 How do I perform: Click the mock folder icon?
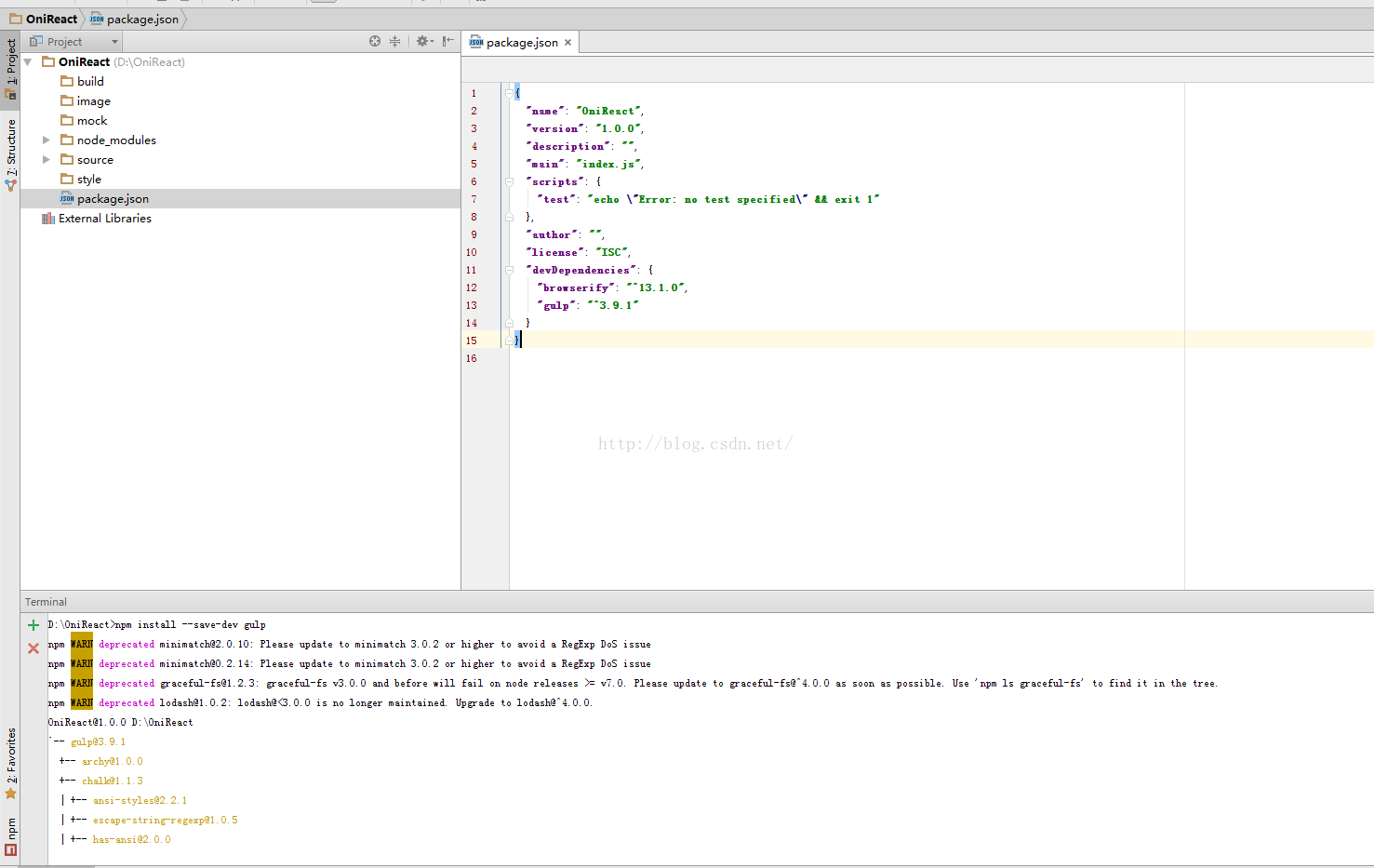click(67, 120)
